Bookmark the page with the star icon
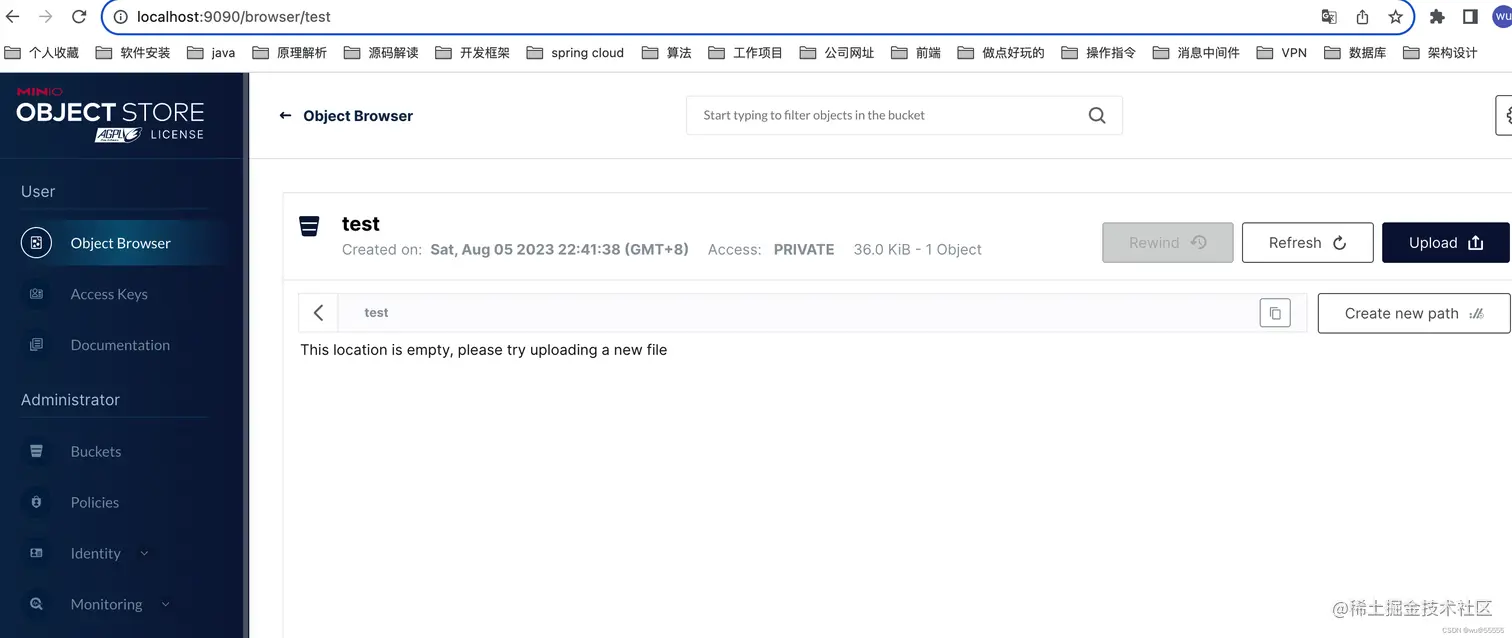Screen dimensions: 1512x638 tap(1395, 17)
